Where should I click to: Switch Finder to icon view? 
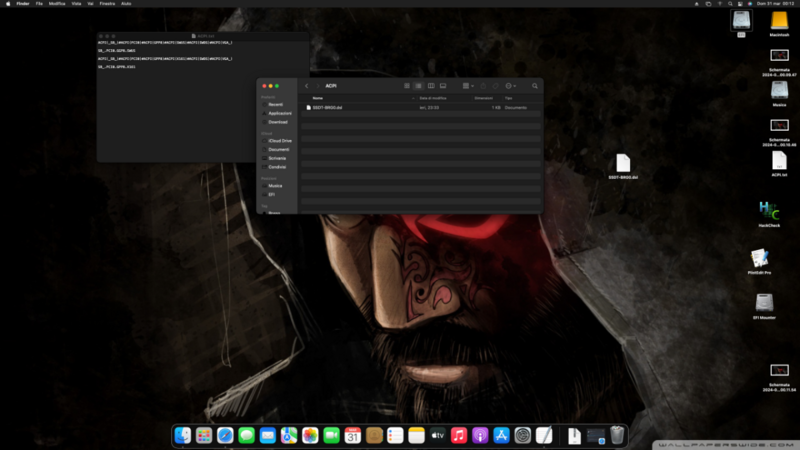407,86
